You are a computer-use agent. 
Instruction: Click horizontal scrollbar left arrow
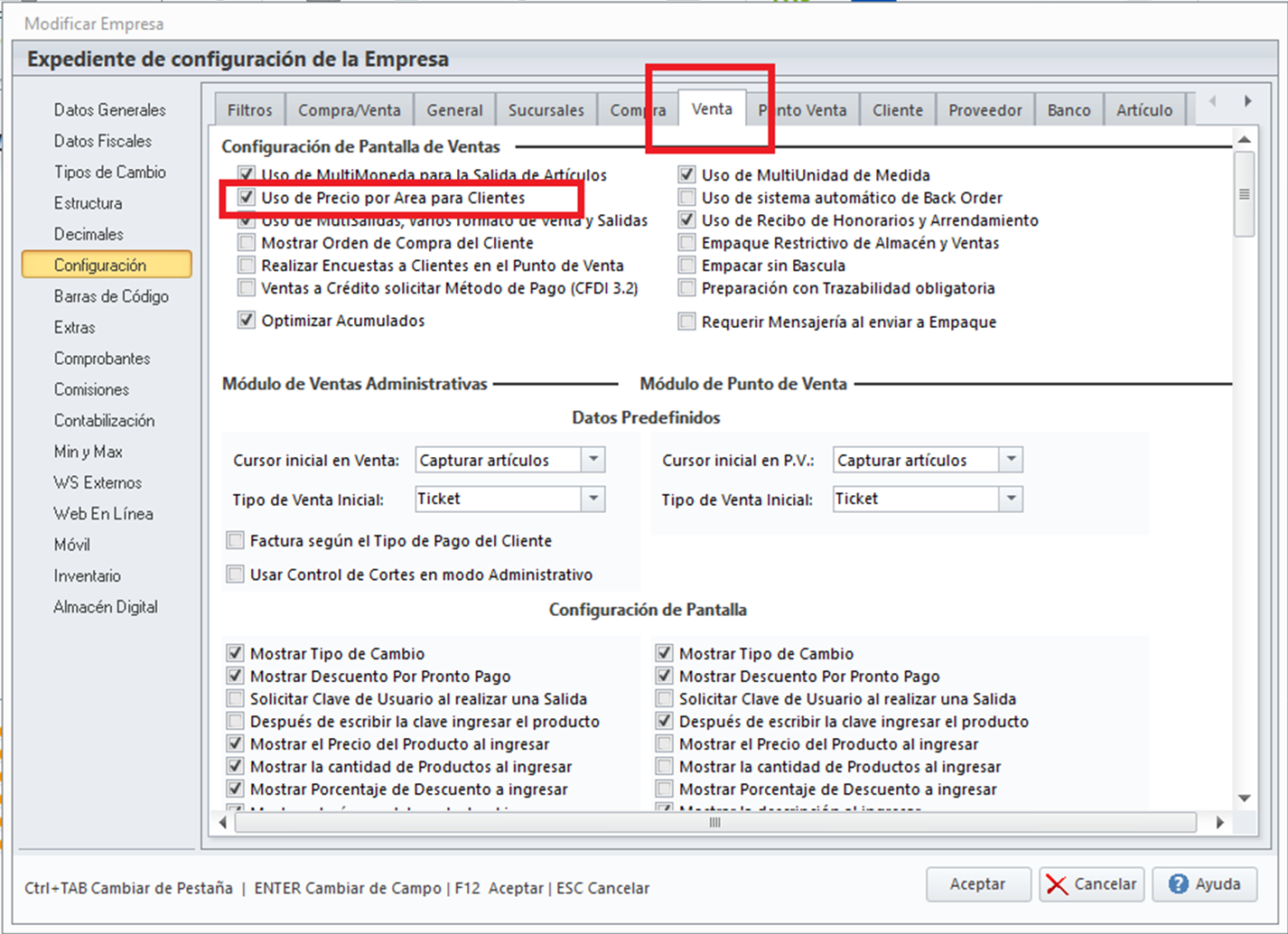pos(223,822)
